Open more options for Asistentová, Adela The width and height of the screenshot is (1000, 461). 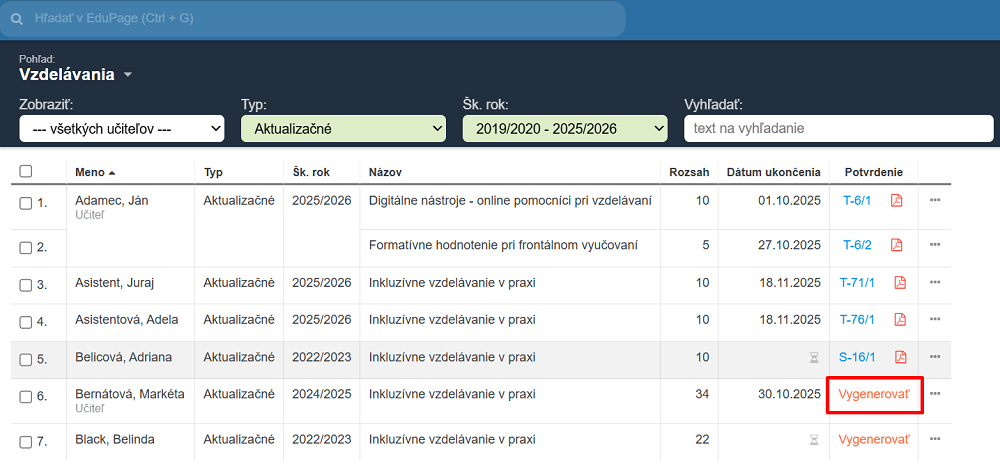pyautogui.click(x=935, y=320)
